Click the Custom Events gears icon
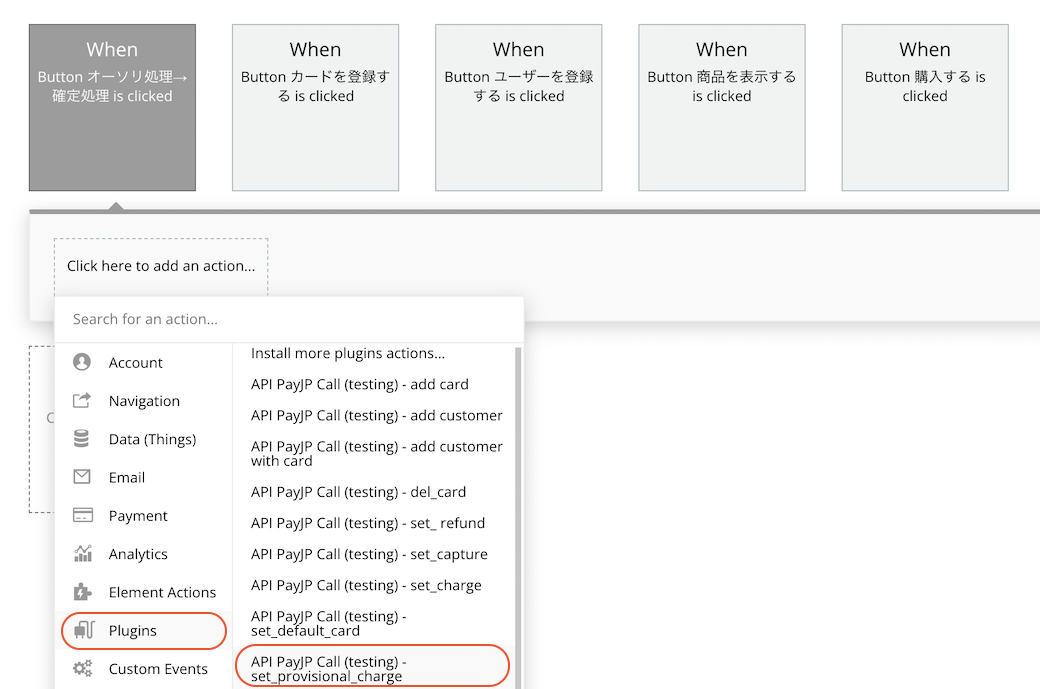Image resolution: width=1040 pixels, height=689 pixels. (x=82, y=668)
